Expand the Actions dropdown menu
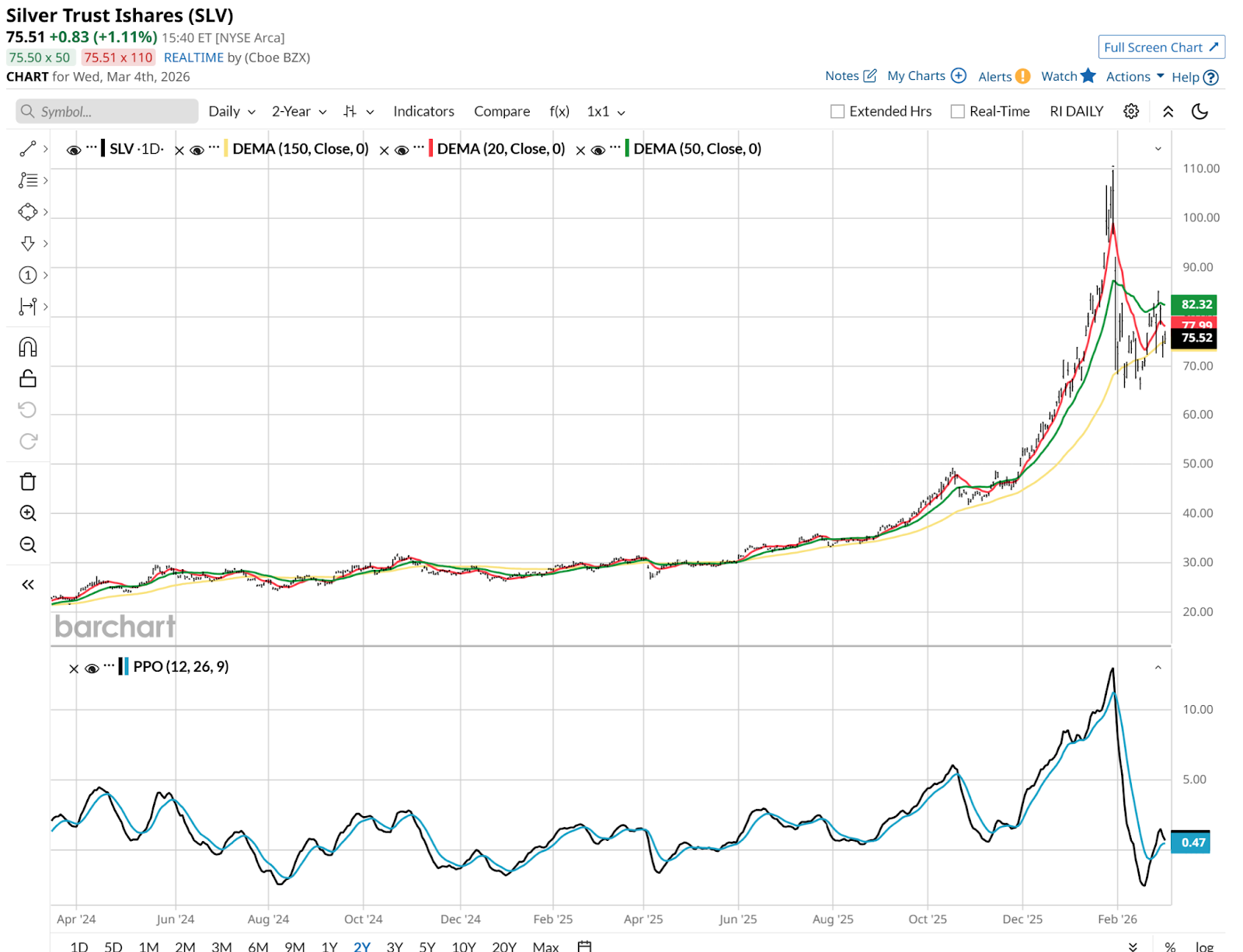 click(x=1135, y=76)
